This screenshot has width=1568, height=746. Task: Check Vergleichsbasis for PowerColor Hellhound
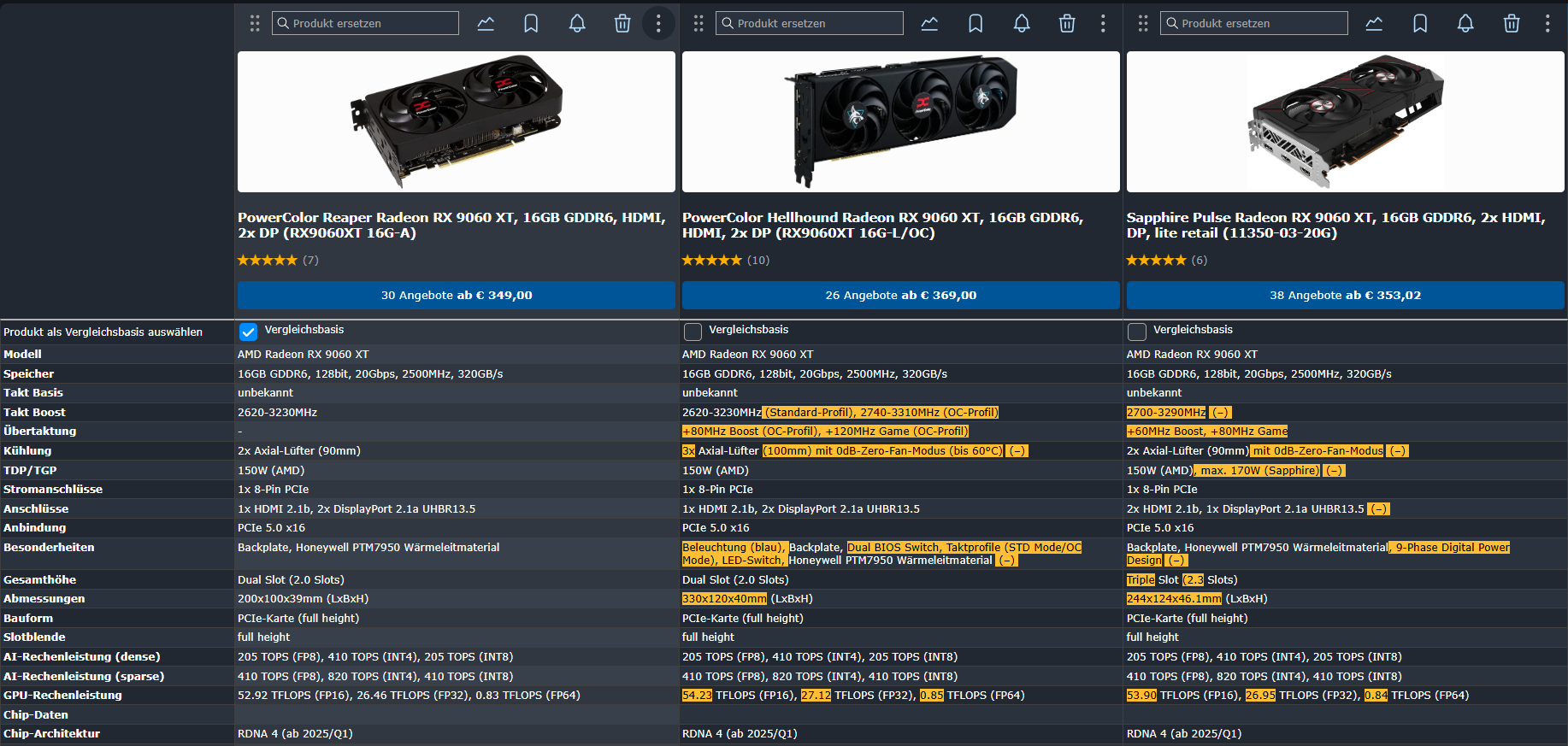tap(693, 332)
